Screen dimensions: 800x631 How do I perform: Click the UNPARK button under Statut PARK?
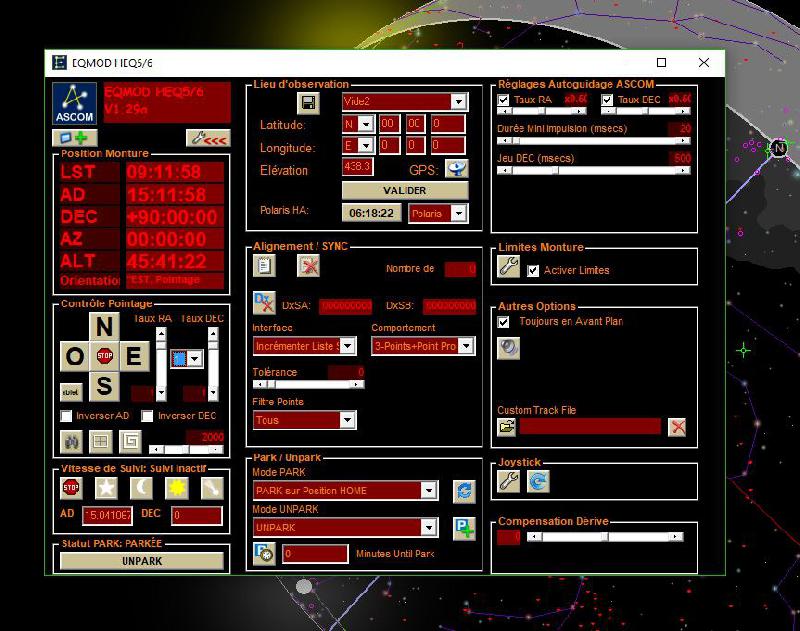142,561
